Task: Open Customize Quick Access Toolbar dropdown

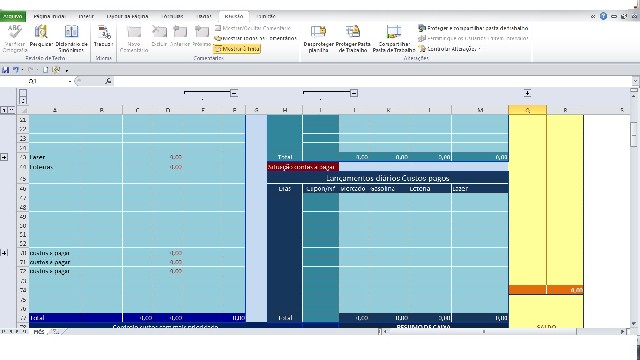Action: click(67, 70)
